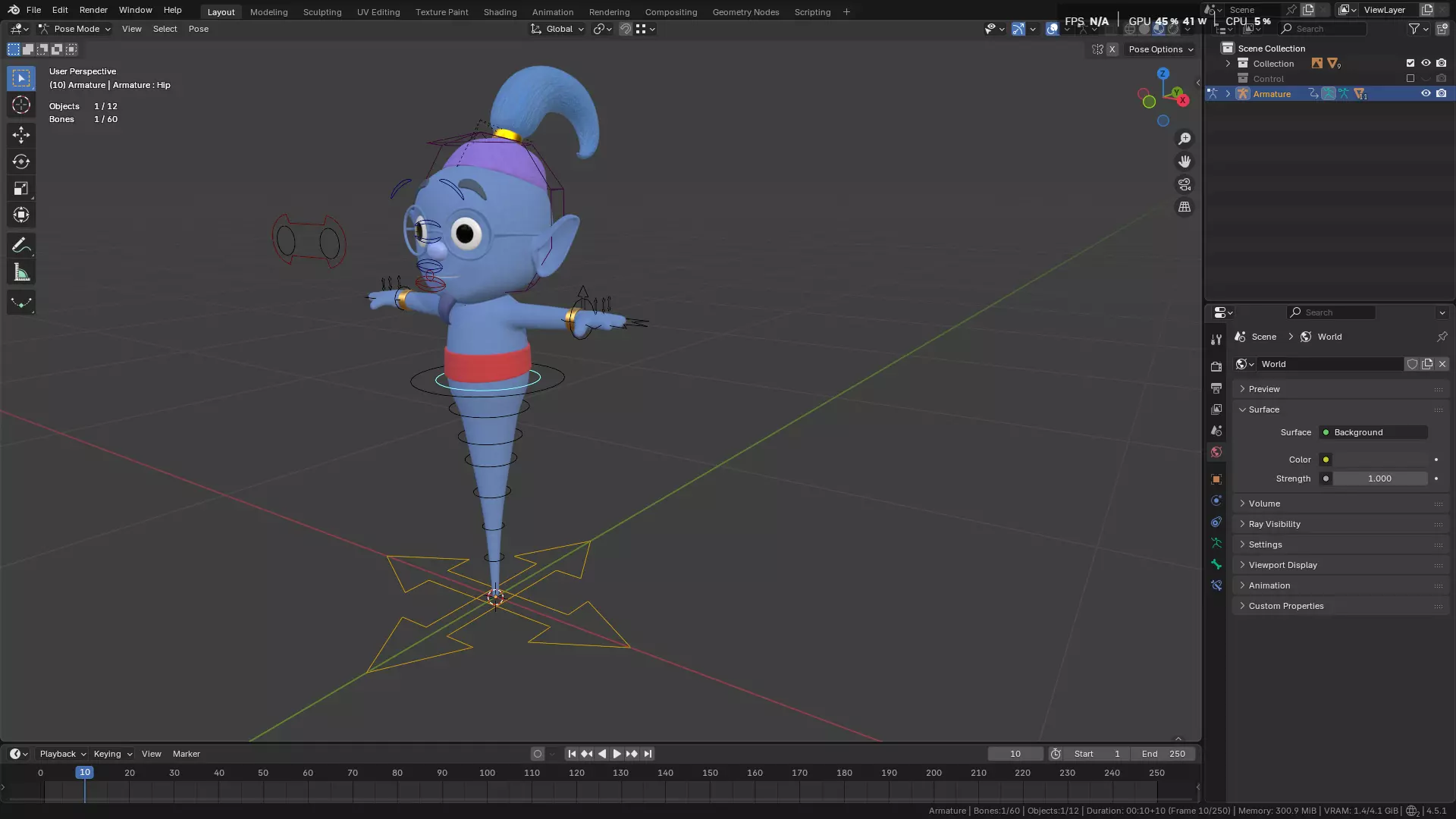Open the Pose Mode dropdown
The width and height of the screenshot is (1456, 819).
tap(74, 29)
